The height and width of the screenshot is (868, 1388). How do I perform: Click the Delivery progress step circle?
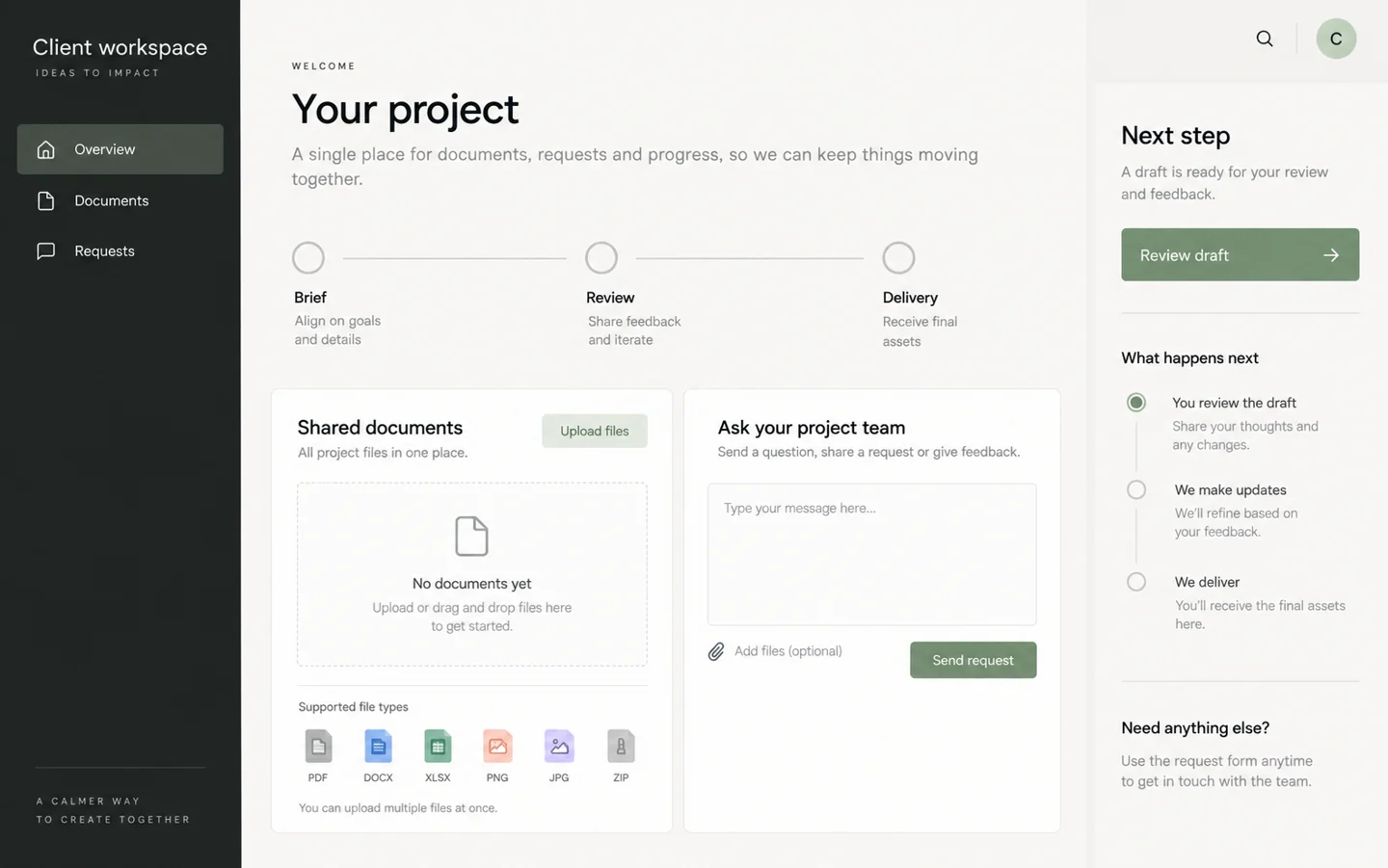point(898,258)
